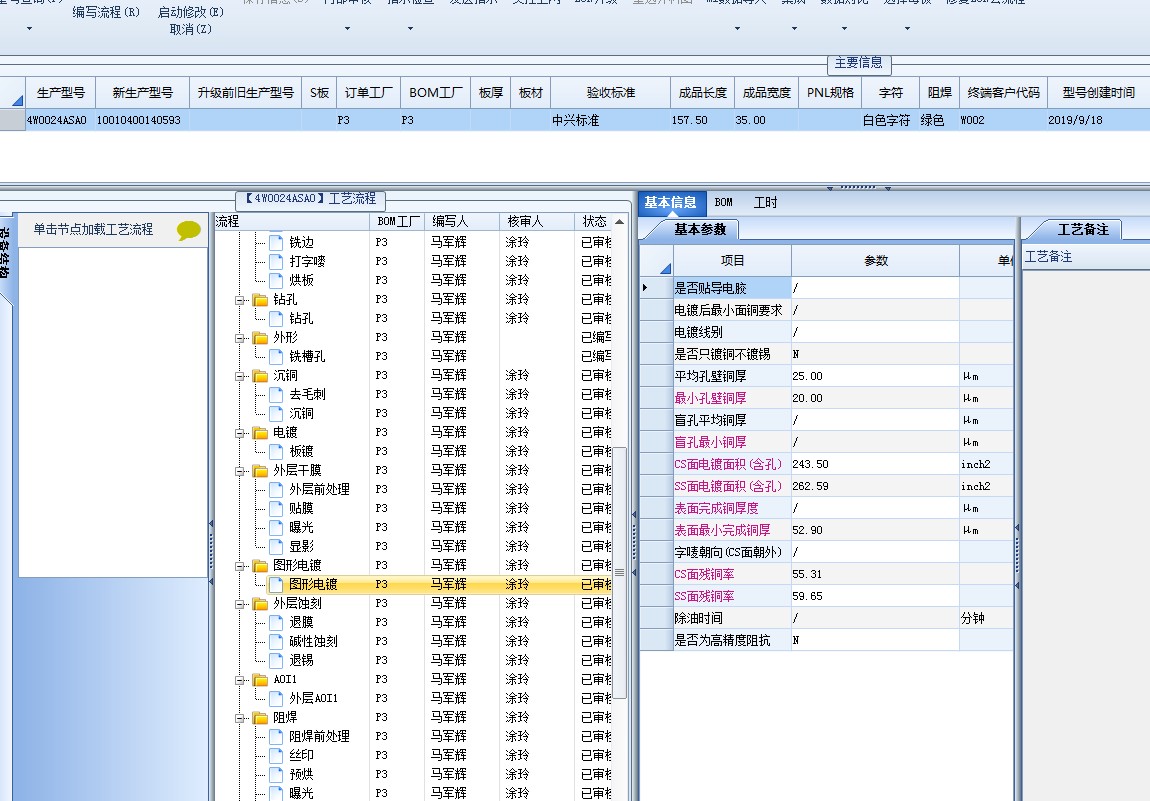Screen dimensions: 1150x801
Task: Click the 是否为高精度阻抗 row label
Action: [x=722, y=640]
